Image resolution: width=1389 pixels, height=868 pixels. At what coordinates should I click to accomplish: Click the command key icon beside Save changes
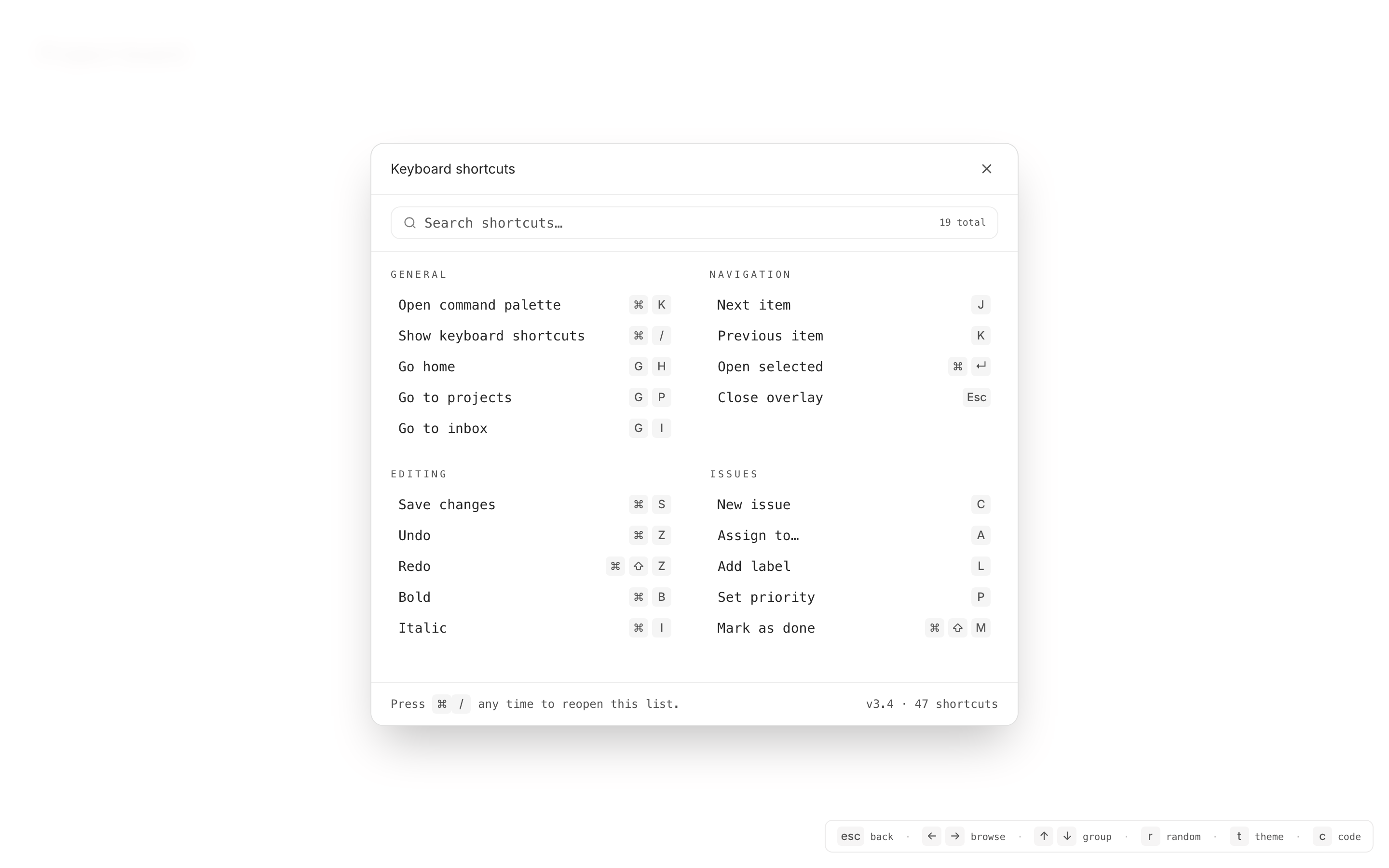click(638, 504)
